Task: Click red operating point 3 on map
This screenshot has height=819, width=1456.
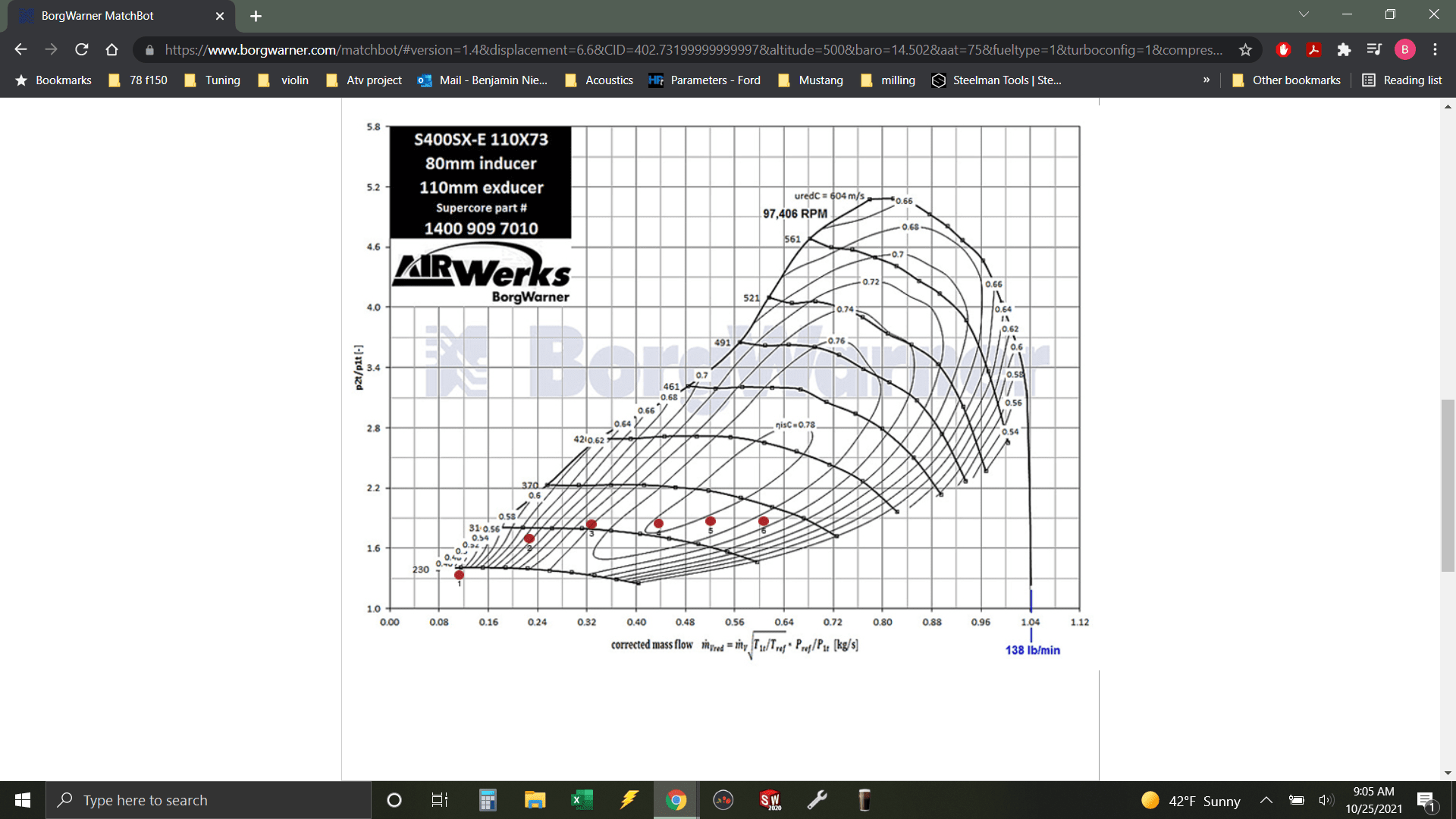Action: 591,524
